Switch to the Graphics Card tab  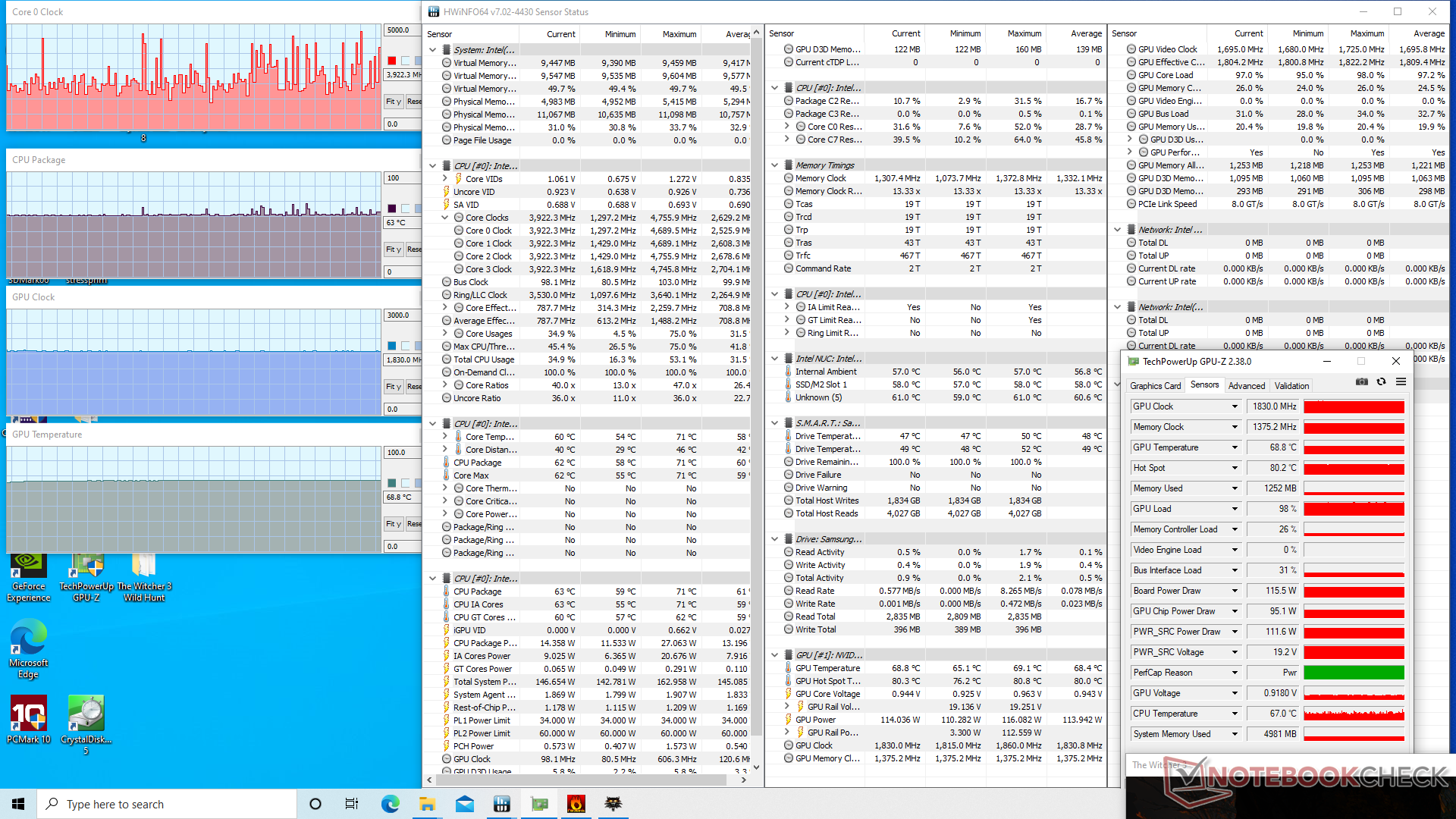click(1155, 386)
